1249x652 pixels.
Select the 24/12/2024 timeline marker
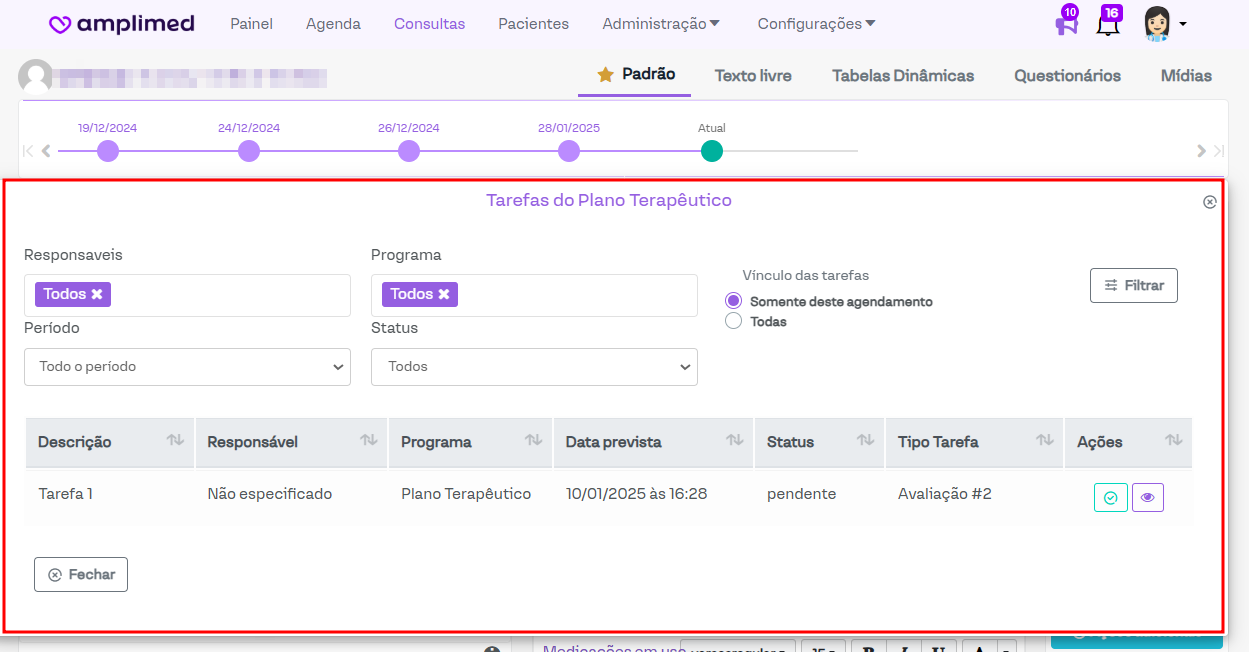(249, 151)
